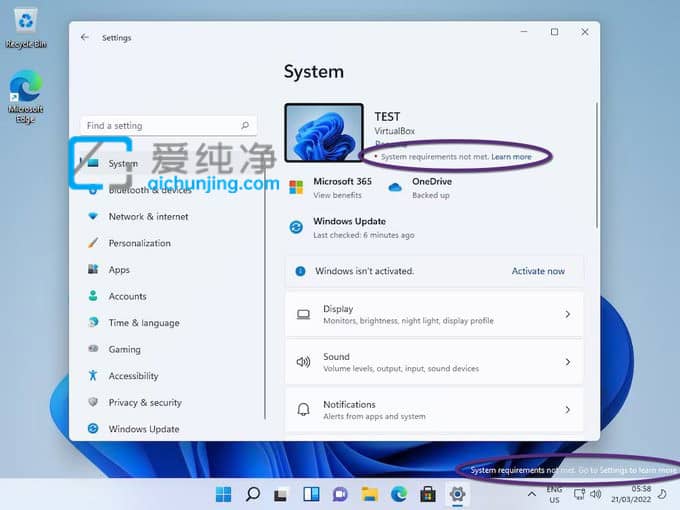
Task: Select Windows Update in sidebar
Action: (144, 429)
